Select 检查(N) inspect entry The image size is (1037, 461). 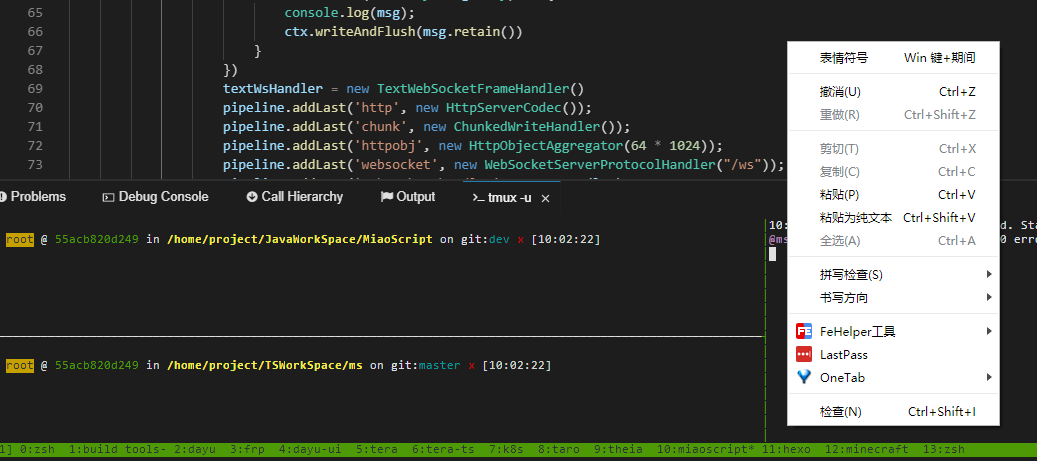click(x=893, y=412)
